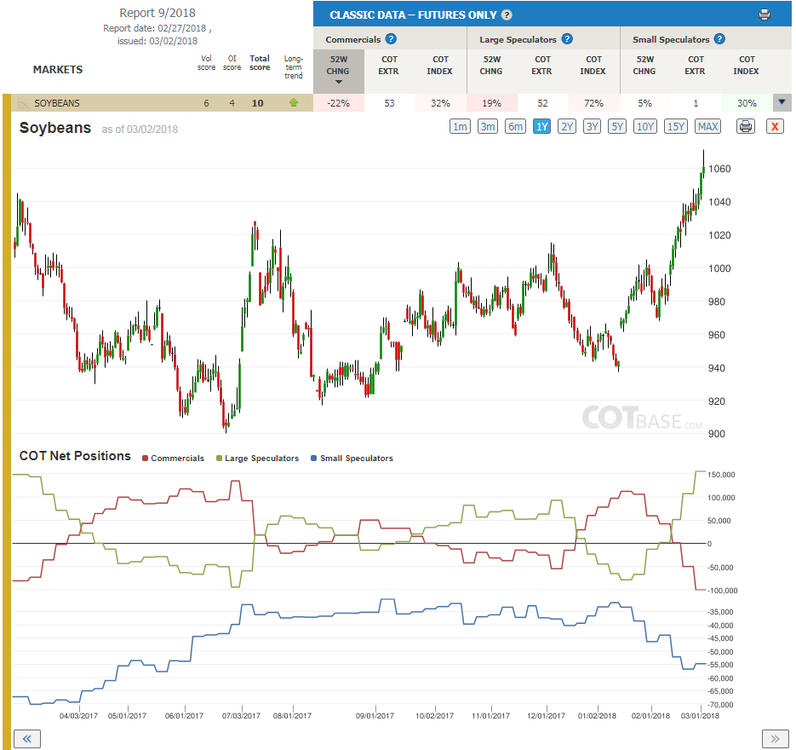Set chart range to 10Y
Screen dimensions: 796x750
click(x=645, y=126)
